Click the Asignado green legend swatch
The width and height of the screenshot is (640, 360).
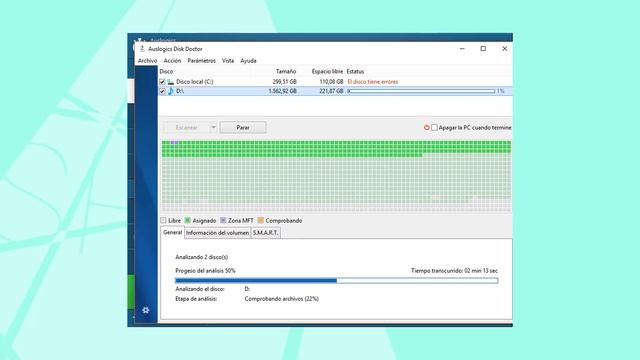[x=187, y=220]
